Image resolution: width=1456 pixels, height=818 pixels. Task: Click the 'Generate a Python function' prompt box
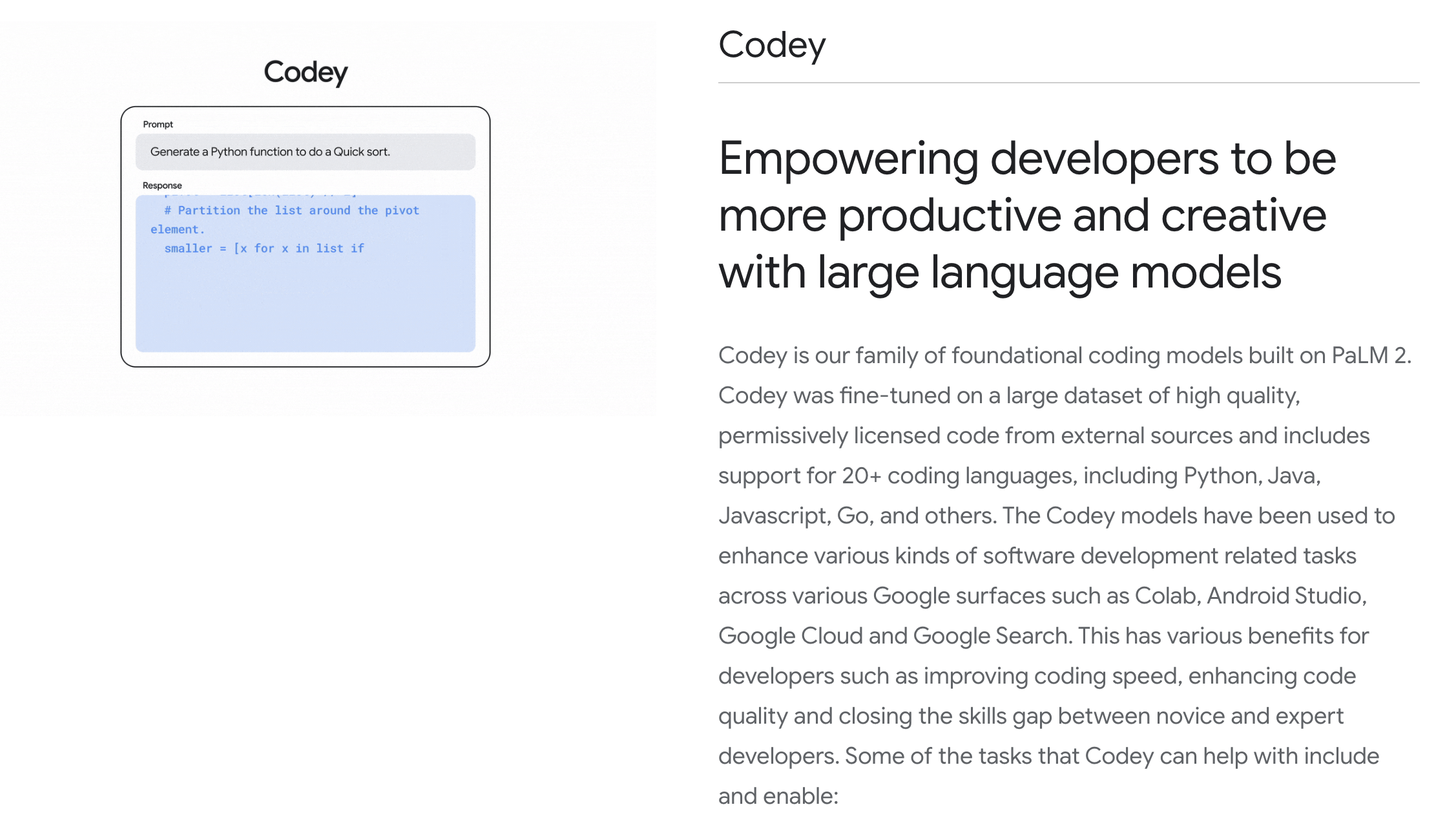[x=305, y=152]
